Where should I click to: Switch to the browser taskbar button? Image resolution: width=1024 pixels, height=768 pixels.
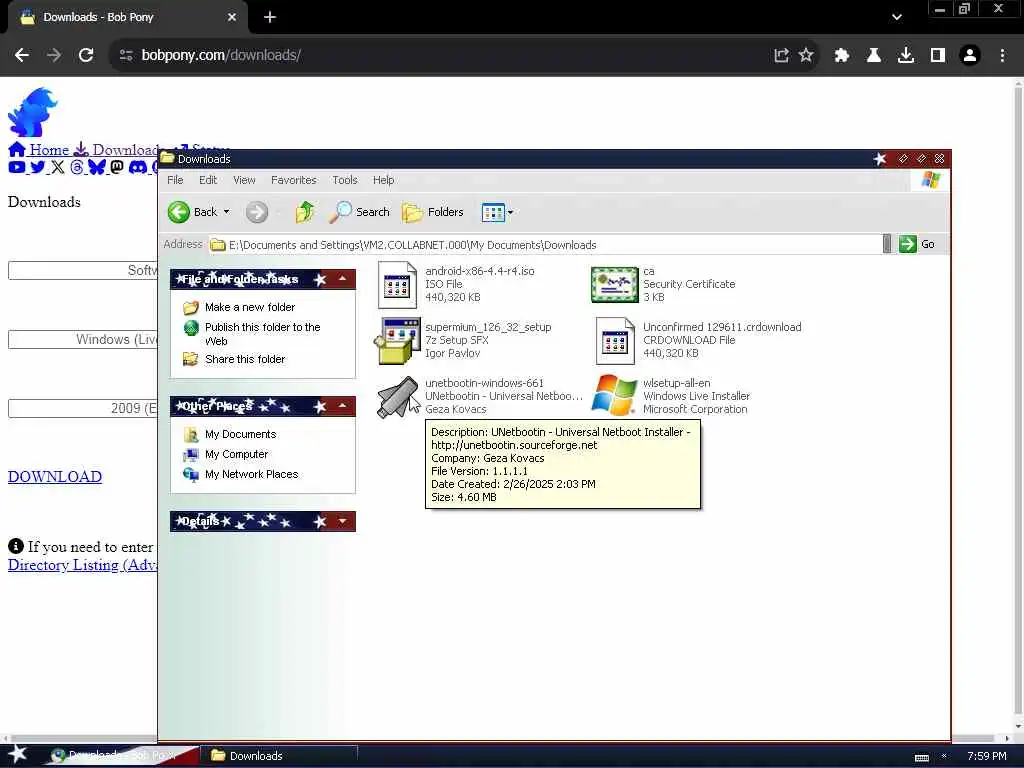pyautogui.click(x=121, y=756)
